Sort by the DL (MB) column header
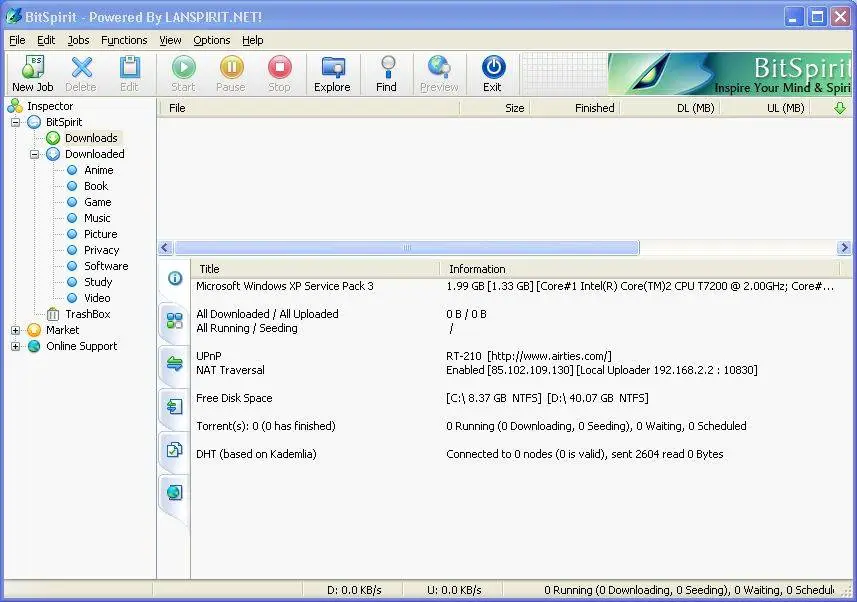 670,108
